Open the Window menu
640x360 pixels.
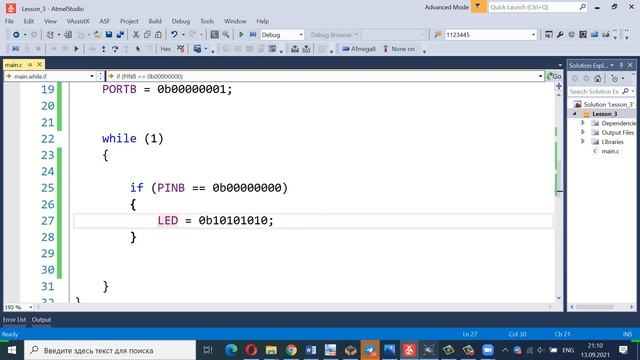235,21
